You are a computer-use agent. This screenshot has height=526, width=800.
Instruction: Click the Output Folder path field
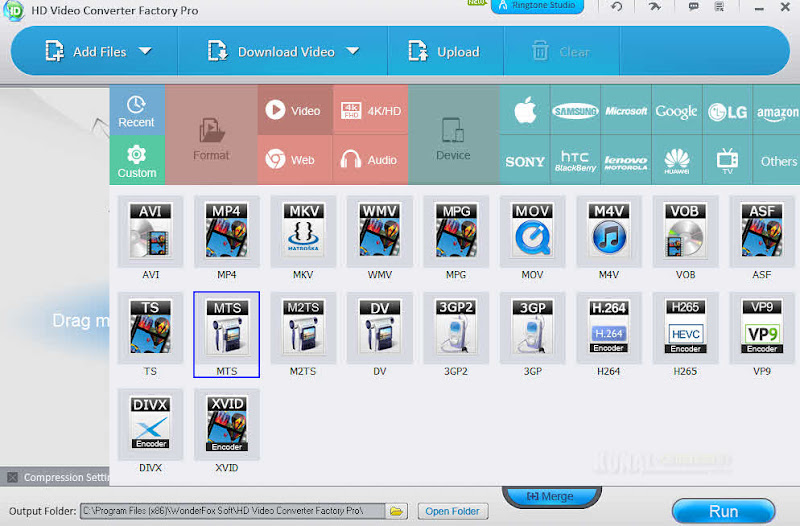pos(233,511)
